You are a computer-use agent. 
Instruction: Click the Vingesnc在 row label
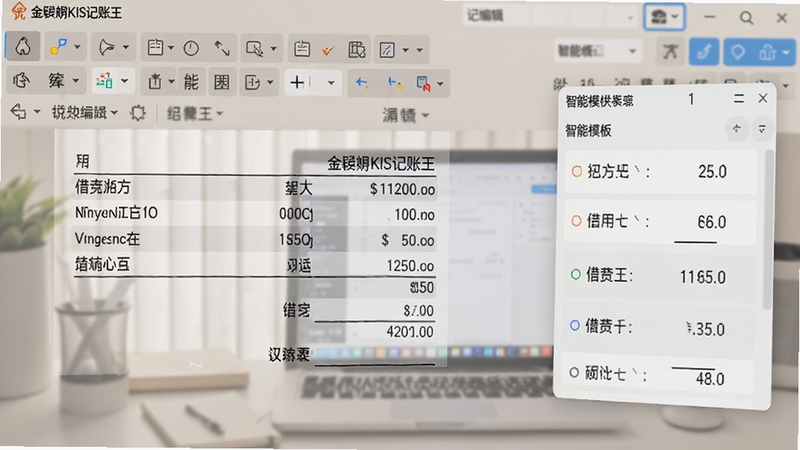(107, 239)
